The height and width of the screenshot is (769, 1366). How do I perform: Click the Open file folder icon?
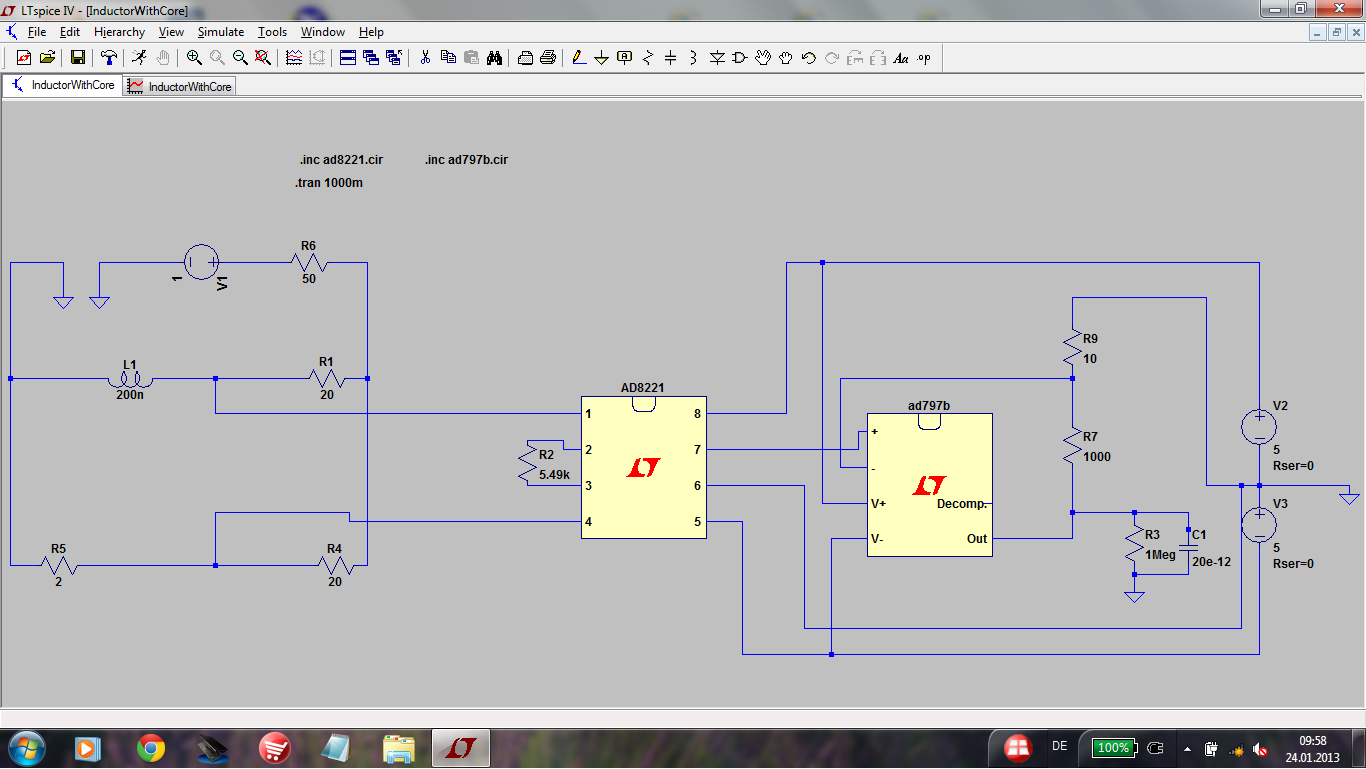(47, 58)
